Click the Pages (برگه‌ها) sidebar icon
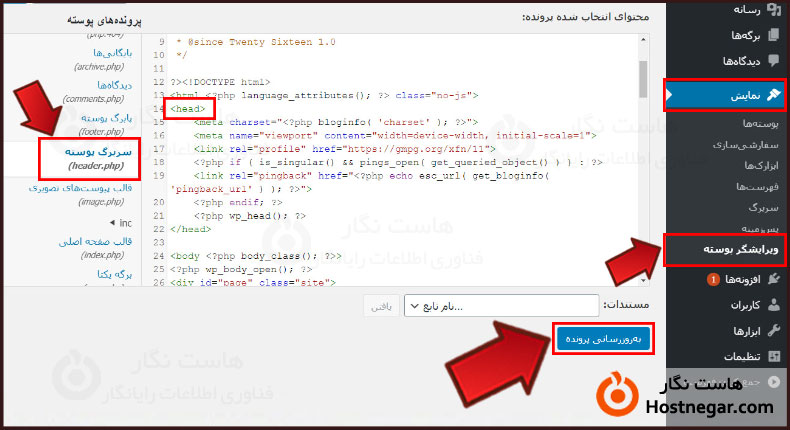Screen dimensions: 790x430 773,35
